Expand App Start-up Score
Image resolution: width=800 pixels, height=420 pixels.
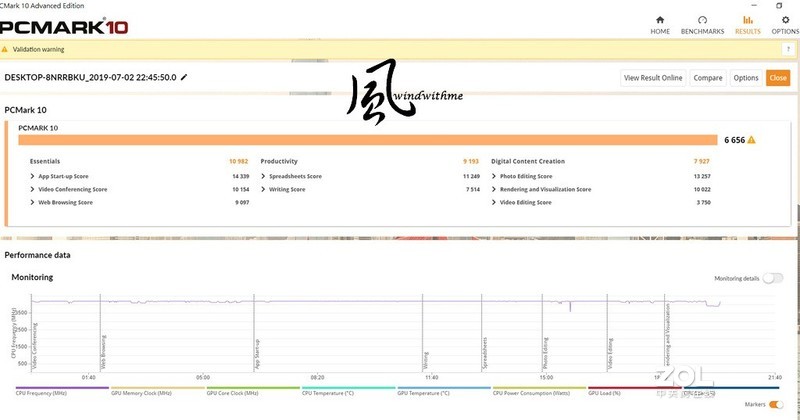[x=32, y=176]
